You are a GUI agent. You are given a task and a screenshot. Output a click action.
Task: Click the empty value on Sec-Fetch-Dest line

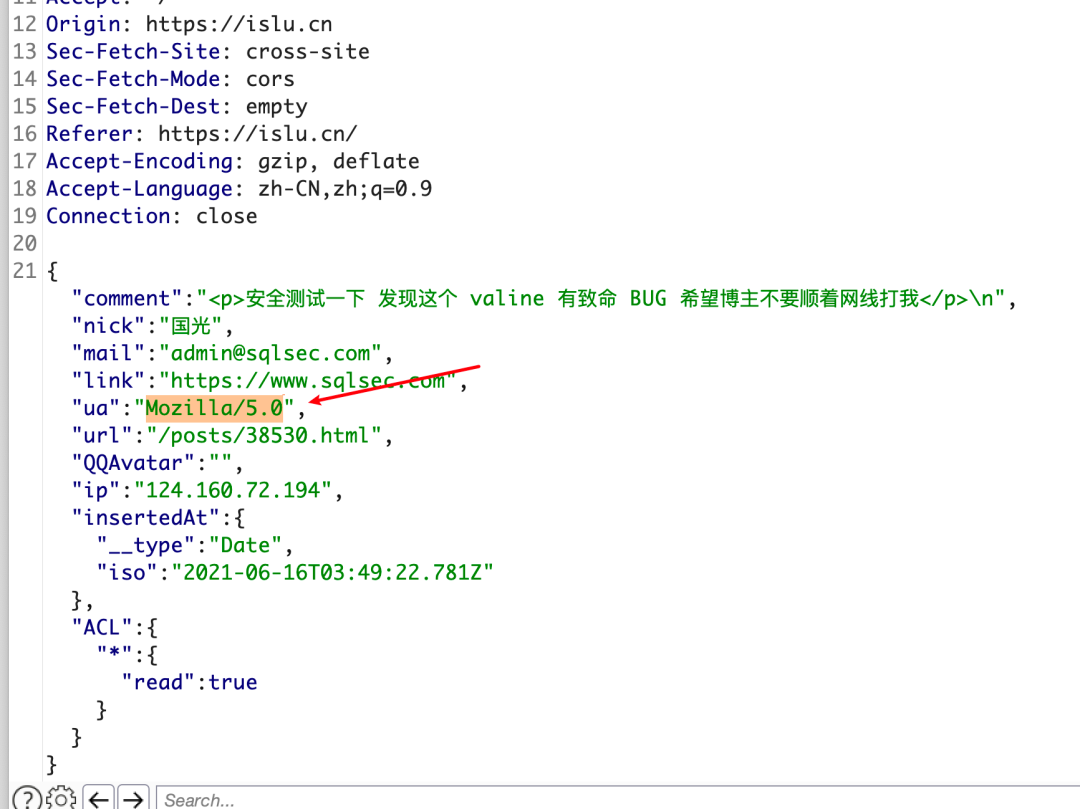tap(276, 107)
